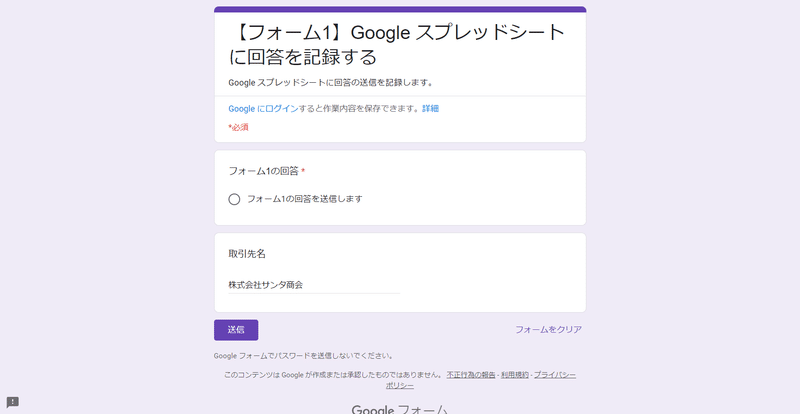Click the form description text below title
The height and width of the screenshot is (414, 800).
pos(331,83)
